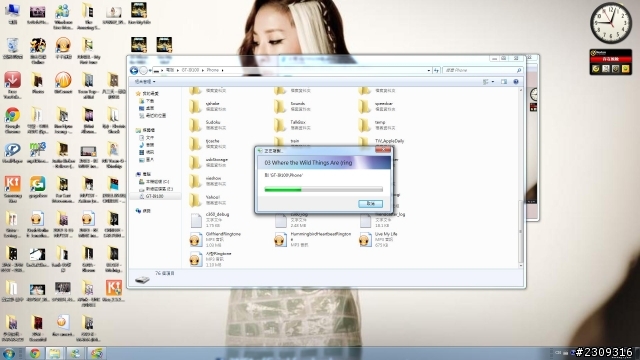Click the Windows Live Messenger desktop icon
The height and width of the screenshot is (360, 640).
coord(63,16)
